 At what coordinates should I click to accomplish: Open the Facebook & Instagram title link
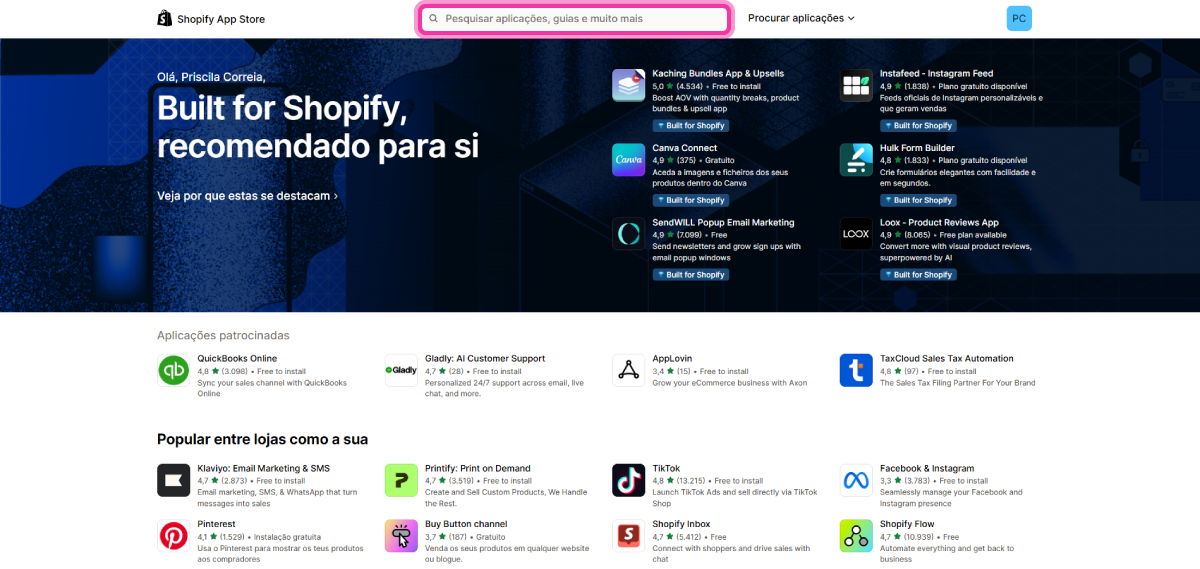tap(927, 468)
